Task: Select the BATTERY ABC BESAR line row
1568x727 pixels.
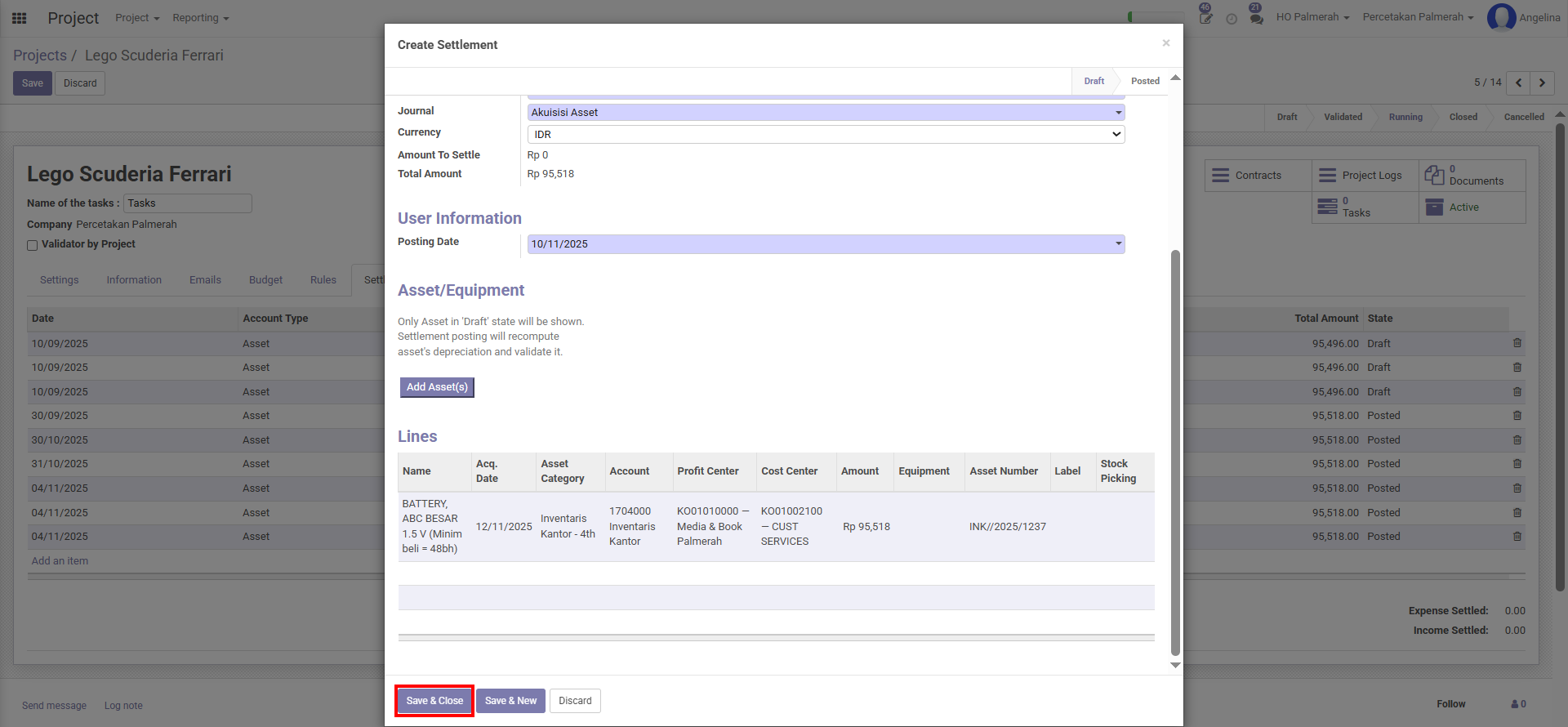Action: (775, 527)
